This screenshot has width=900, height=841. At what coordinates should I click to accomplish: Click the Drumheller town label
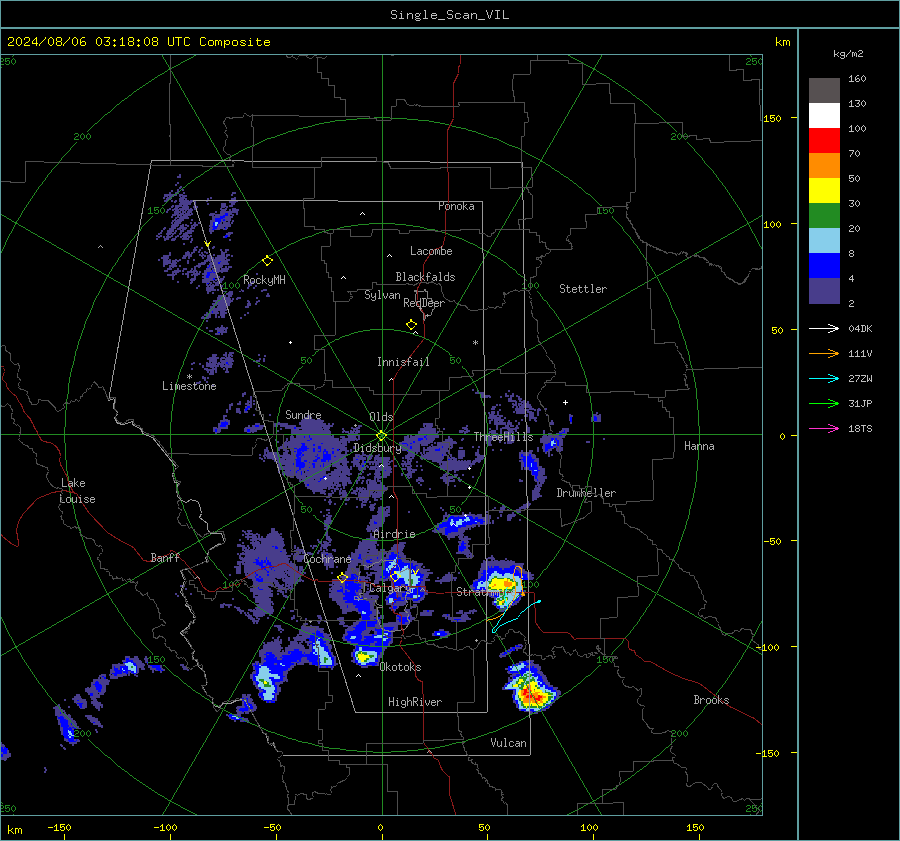coord(586,493)
